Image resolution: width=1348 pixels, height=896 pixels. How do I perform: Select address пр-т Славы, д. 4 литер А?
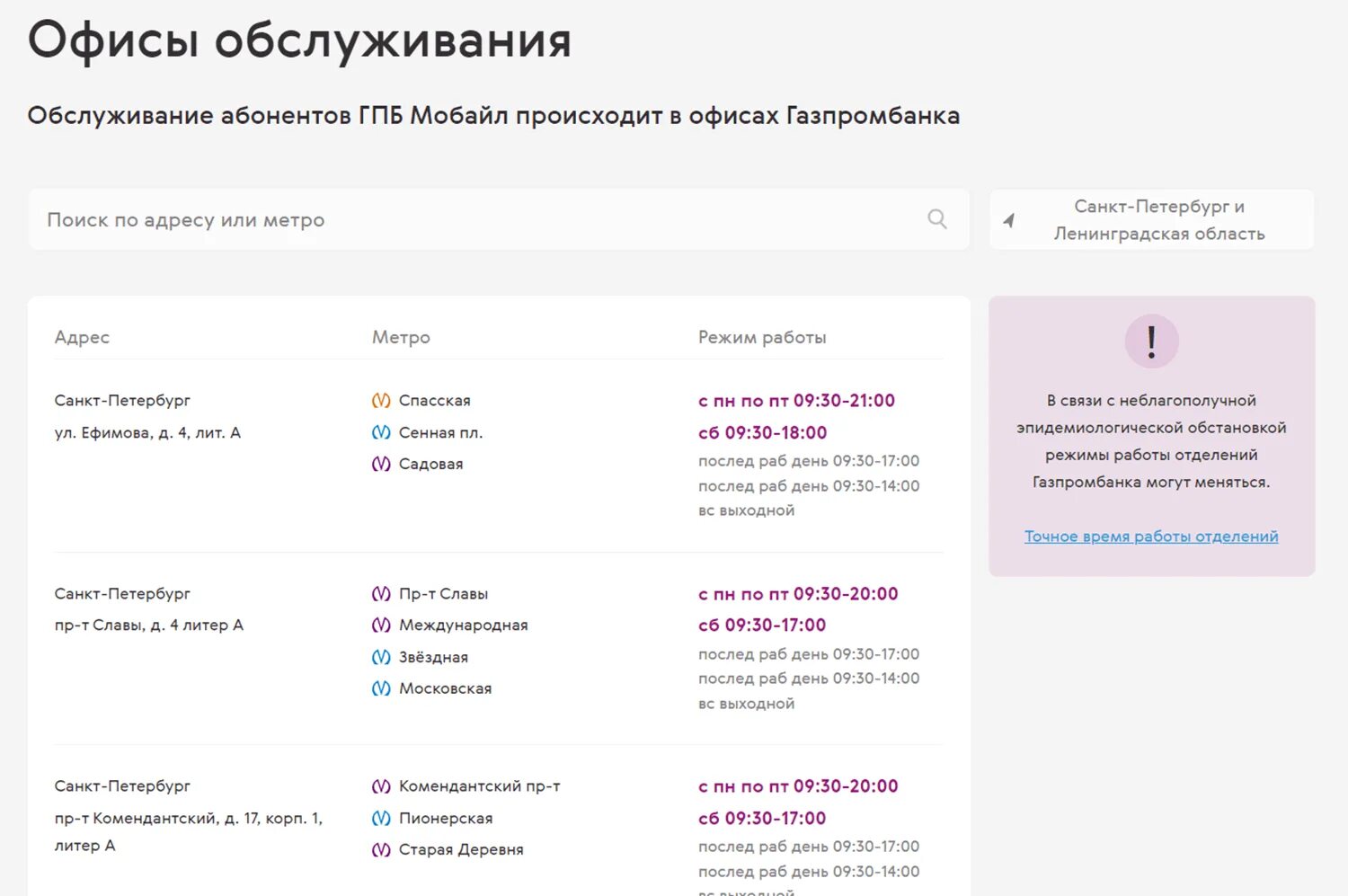tap(149, 625)
